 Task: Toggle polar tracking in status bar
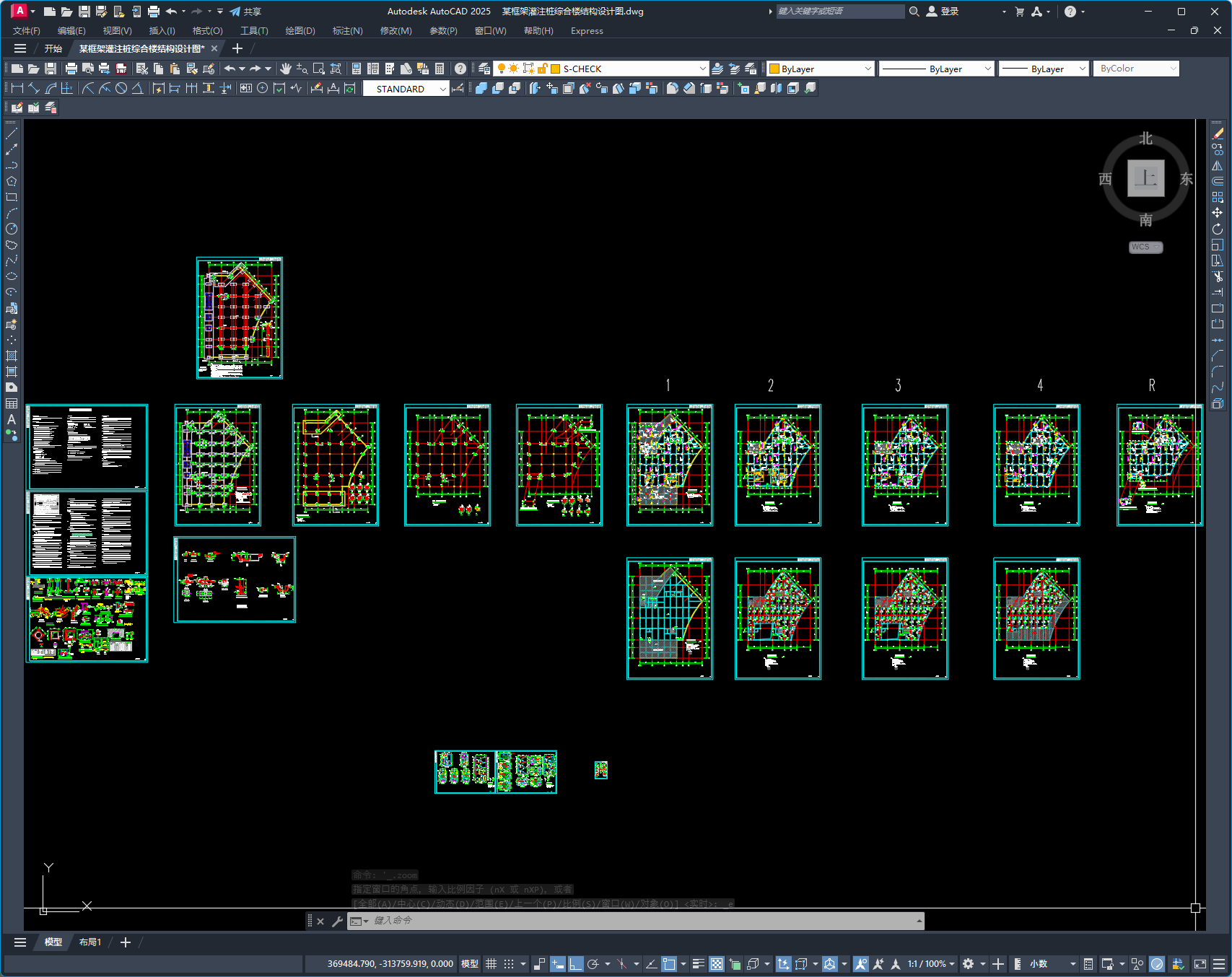coord(593,964)
